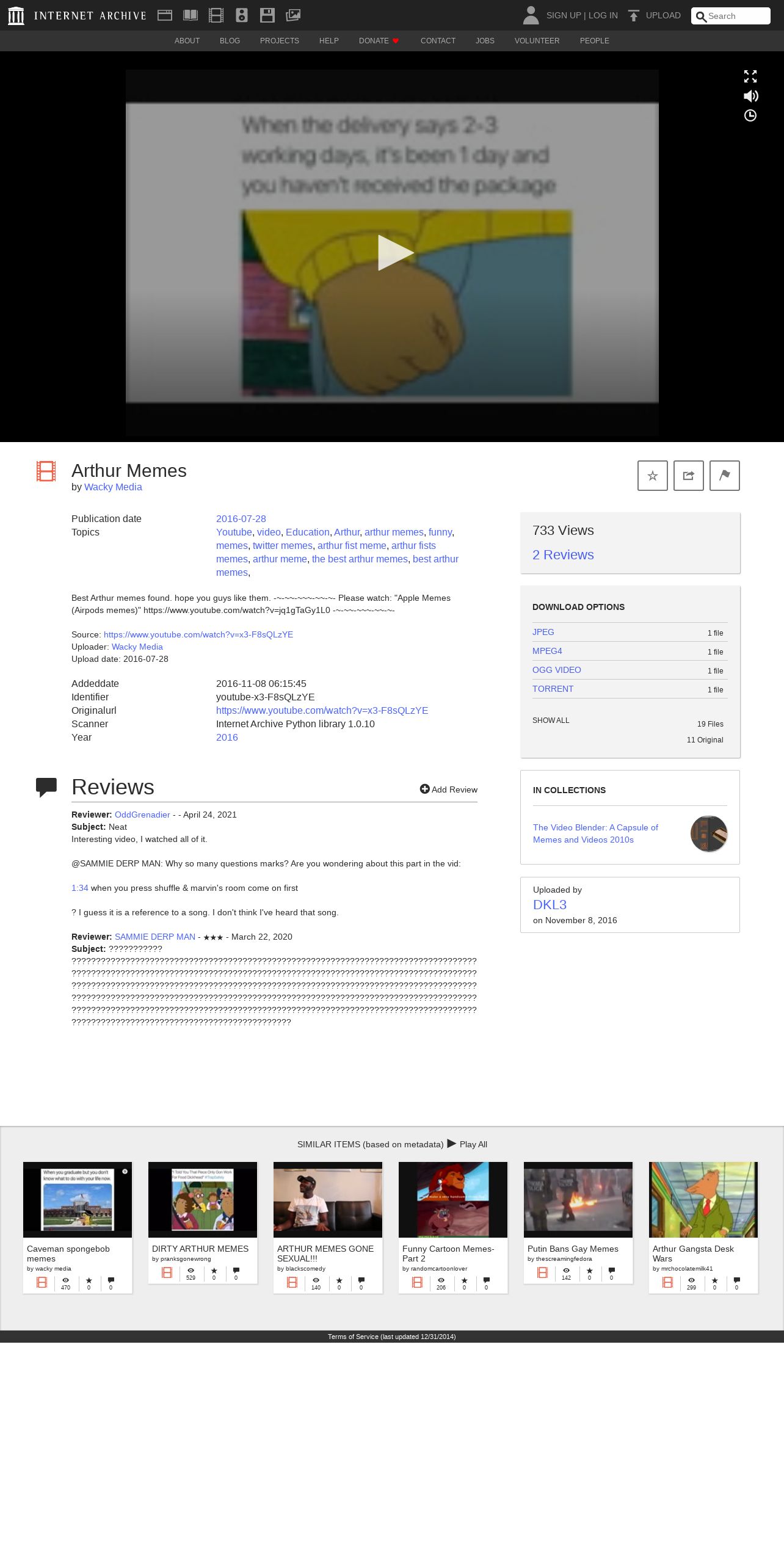The width and height of the screenshot is (784, 1568).
Task: Open the Caveman spongebob memes thumbnail
Action: (x=78, y=1199)
